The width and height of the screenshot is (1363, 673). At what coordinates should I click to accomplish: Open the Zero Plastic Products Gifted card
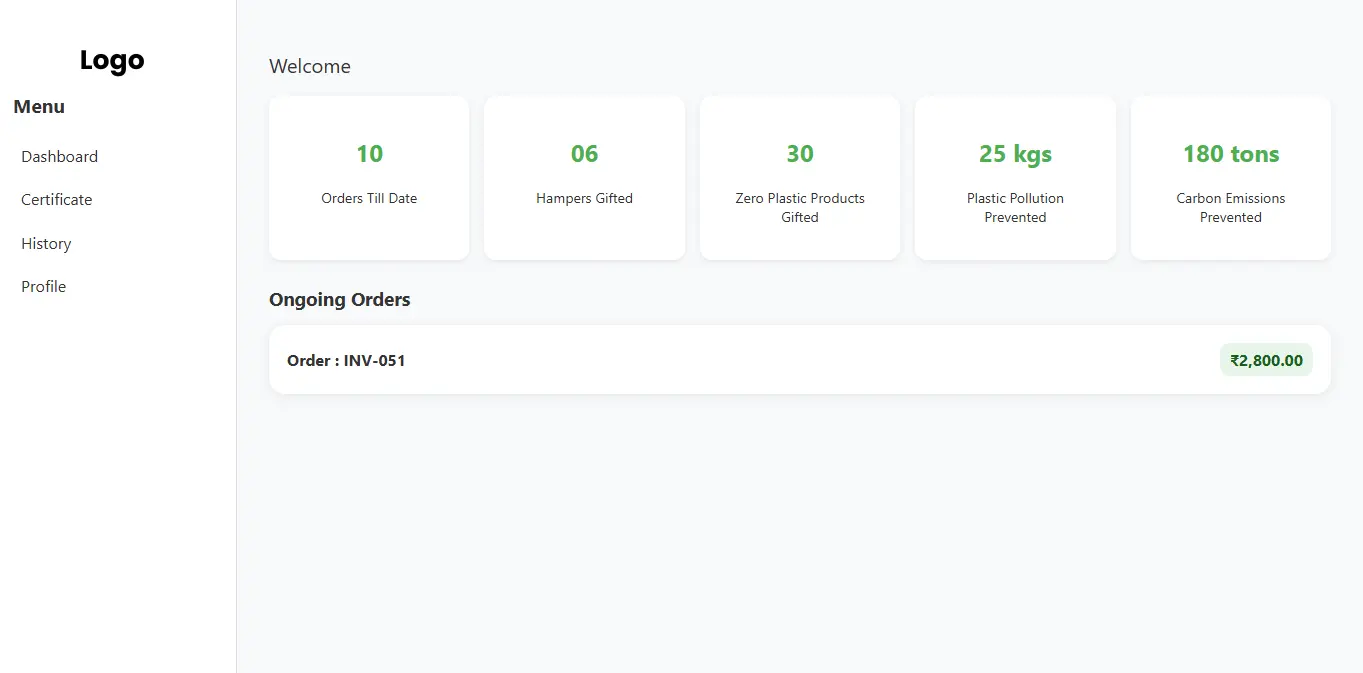pyautogui.click(x=799, y=178)
